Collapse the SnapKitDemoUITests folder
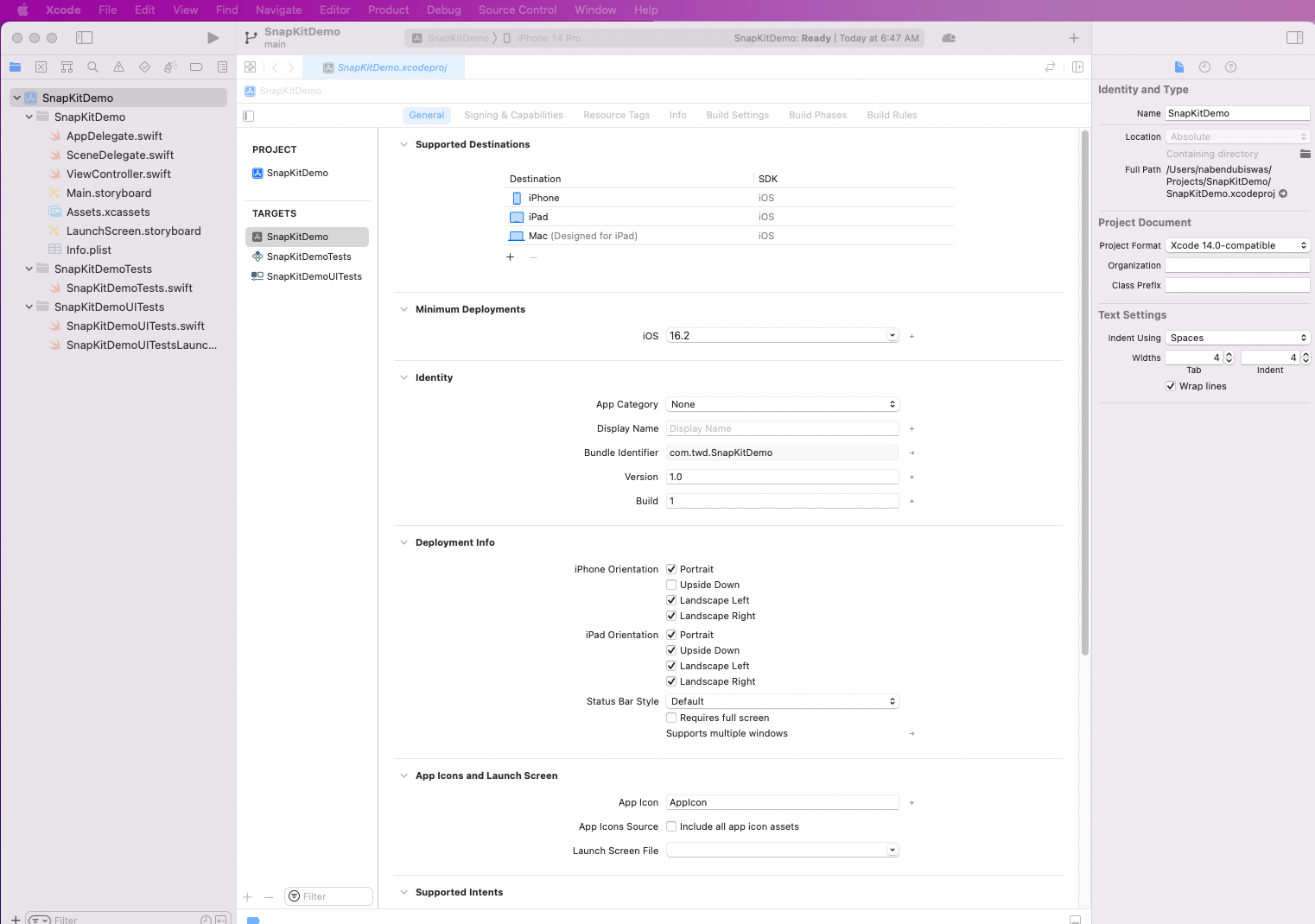The width and height of the screenshot is (1315, 924). coord(29,307)
